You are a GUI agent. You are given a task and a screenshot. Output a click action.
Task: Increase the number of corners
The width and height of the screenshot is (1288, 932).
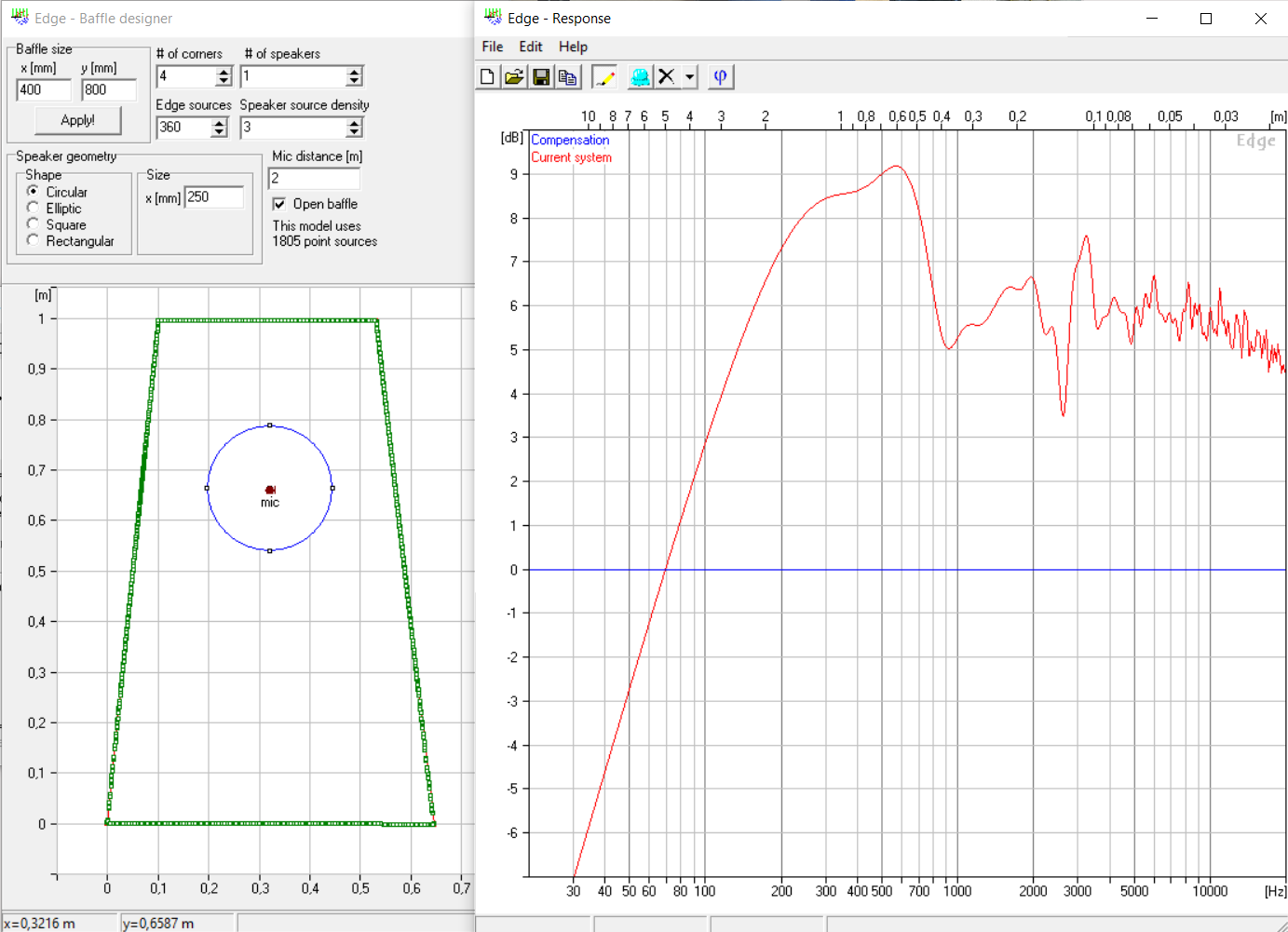(224, 72)
